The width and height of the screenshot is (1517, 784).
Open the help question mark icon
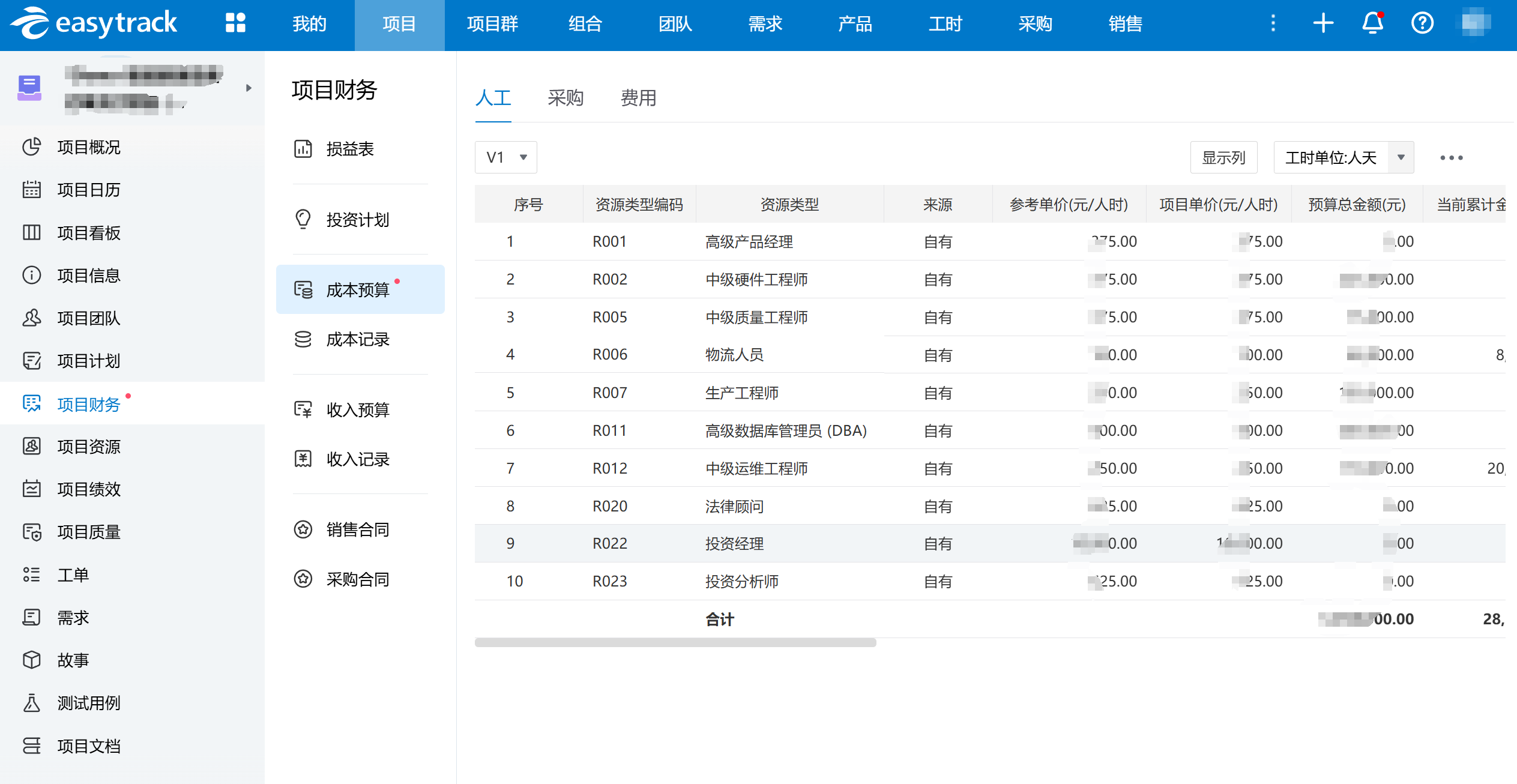point(1422,23)
